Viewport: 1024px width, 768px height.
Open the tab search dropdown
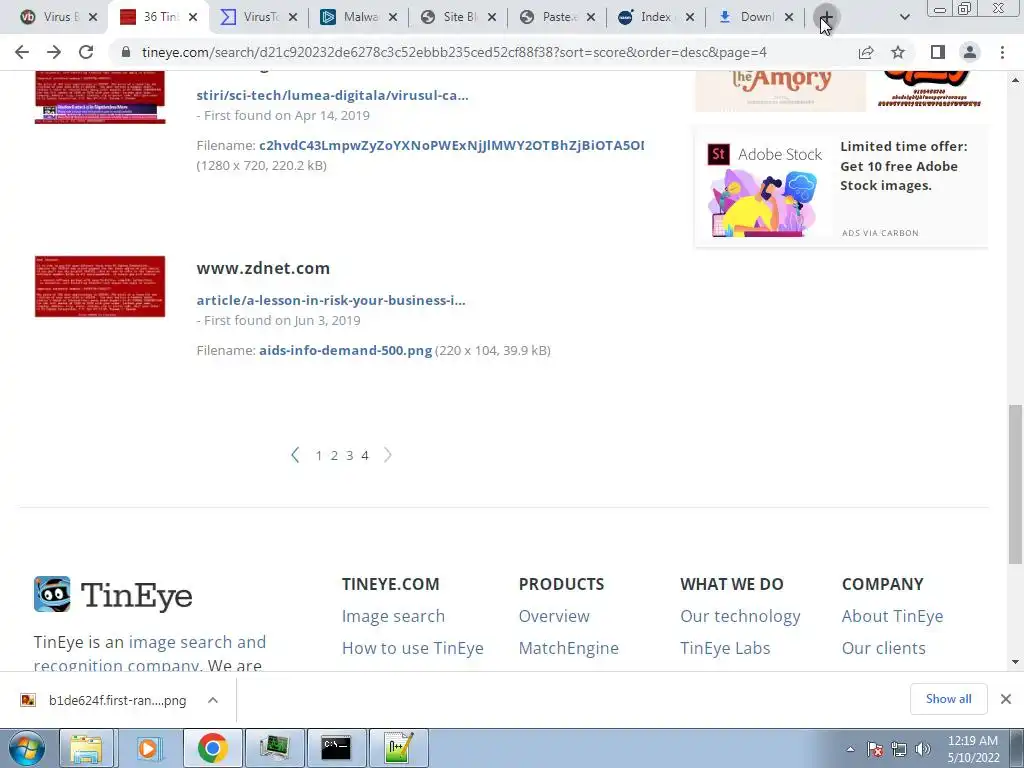[904, 17]
